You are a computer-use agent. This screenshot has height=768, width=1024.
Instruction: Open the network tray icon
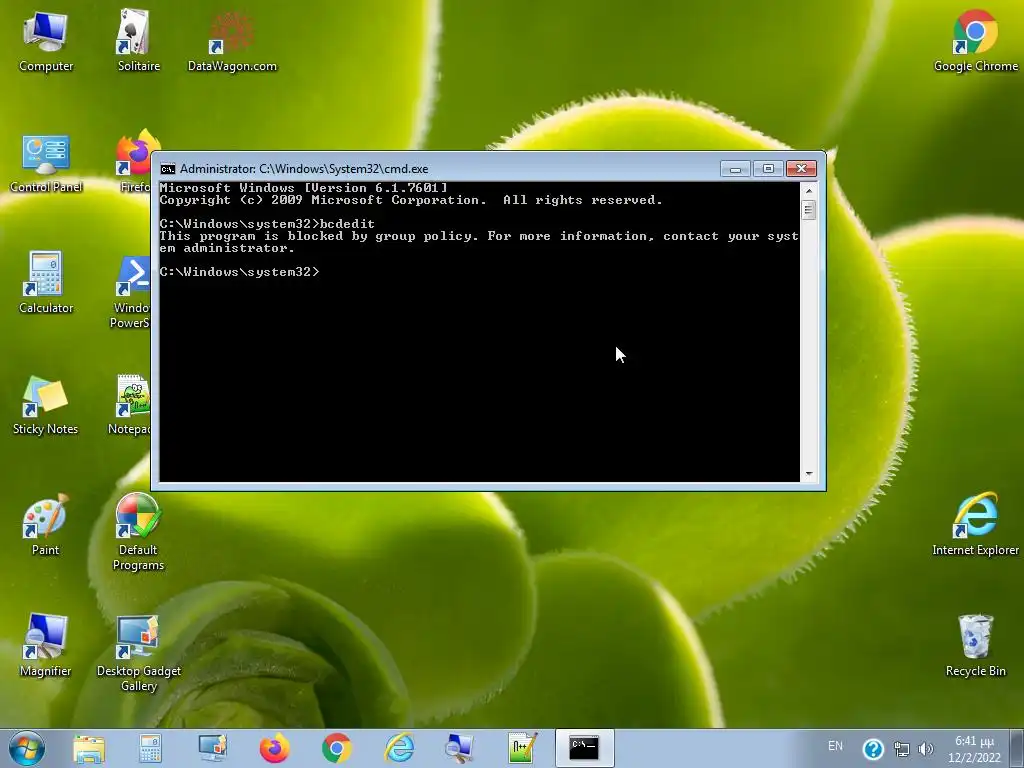coord(902,749)
